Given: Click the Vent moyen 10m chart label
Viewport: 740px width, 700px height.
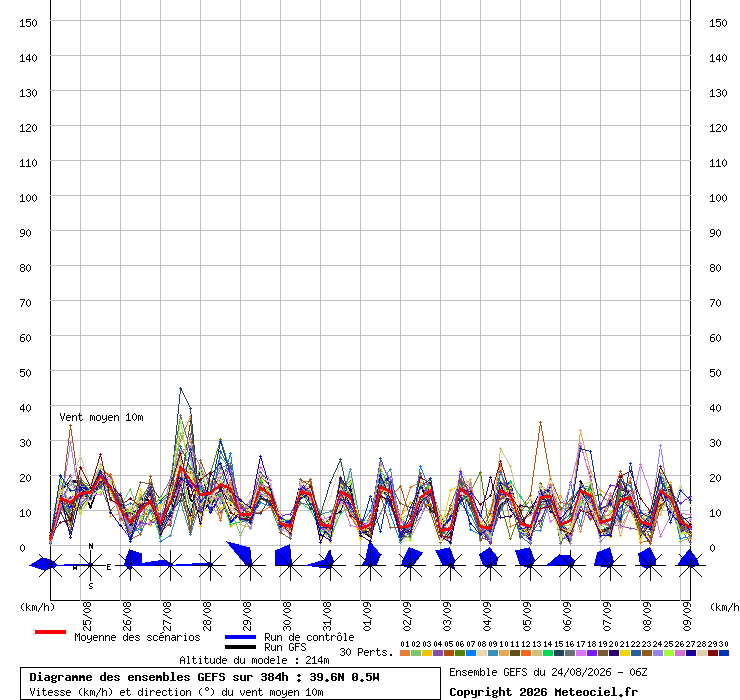Looking at the screenshot, I should click(101, 417).
